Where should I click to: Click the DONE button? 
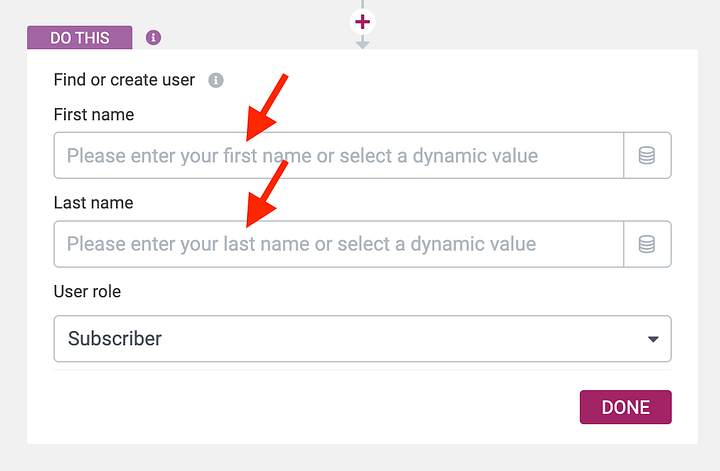coord(625,407)
